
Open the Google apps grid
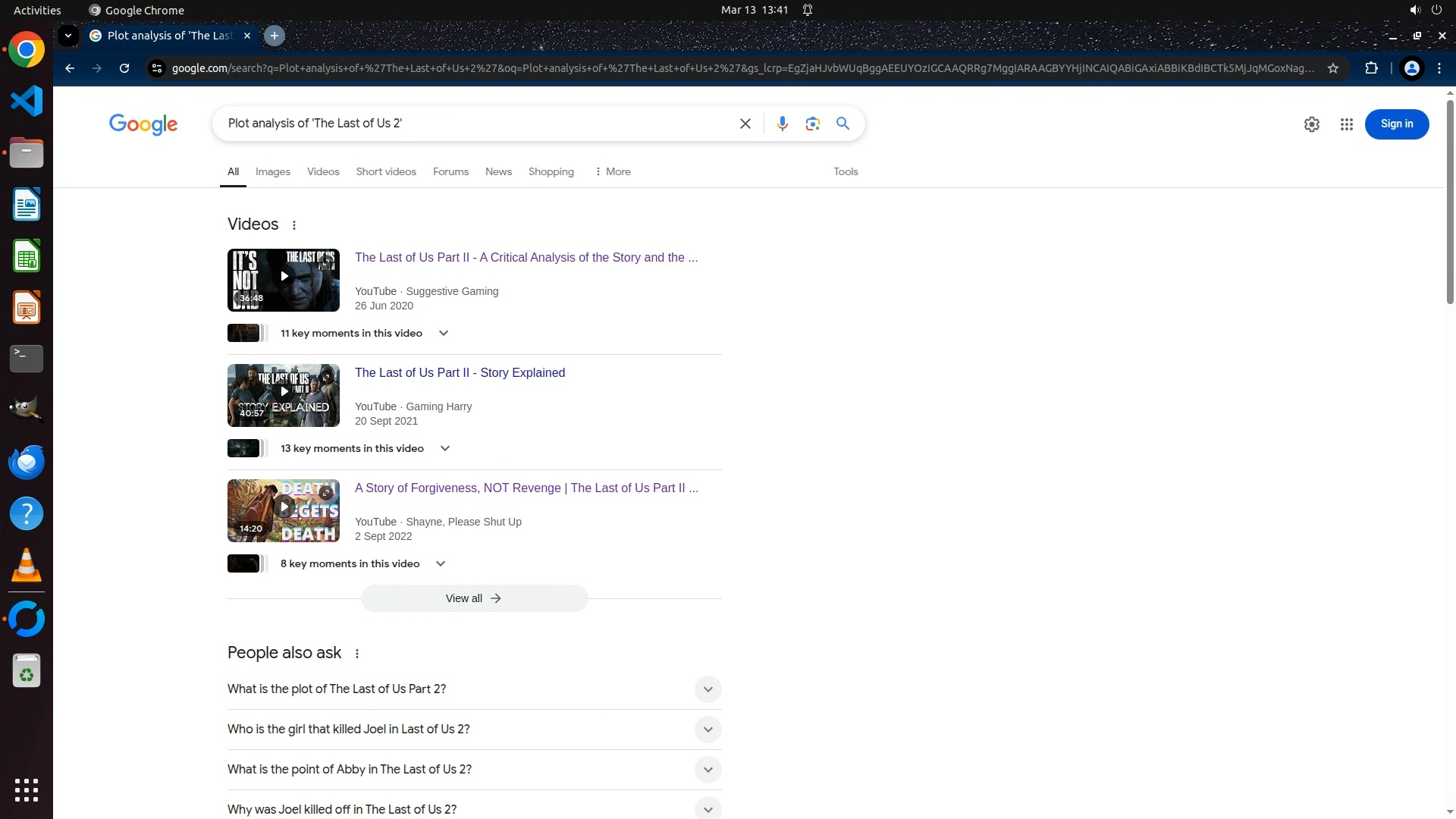pyautogui.click(x=1346, y=124)
